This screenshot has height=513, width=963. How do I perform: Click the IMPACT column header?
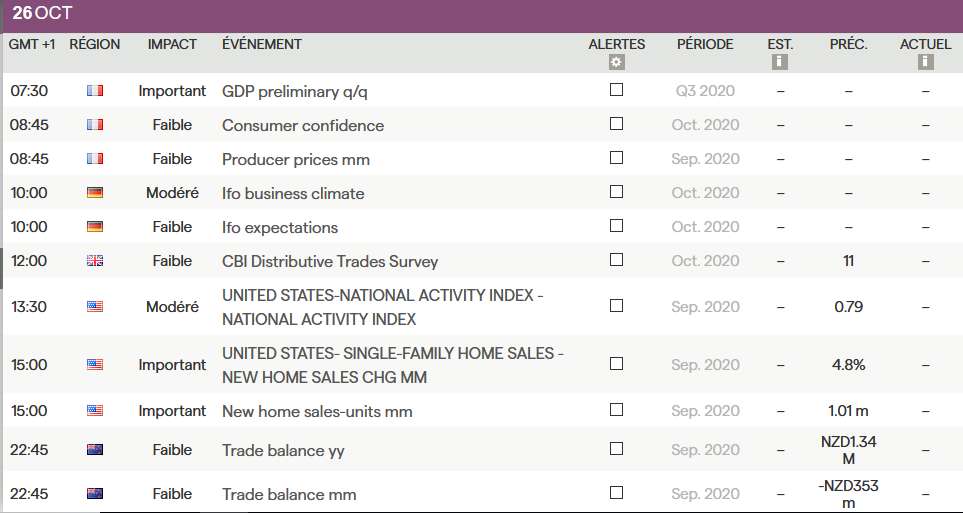(x=172, y=44)
